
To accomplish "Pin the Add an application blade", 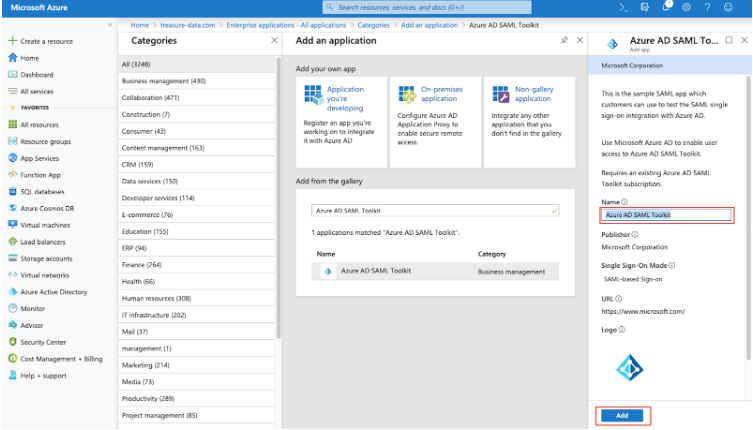I will point(565,41).
